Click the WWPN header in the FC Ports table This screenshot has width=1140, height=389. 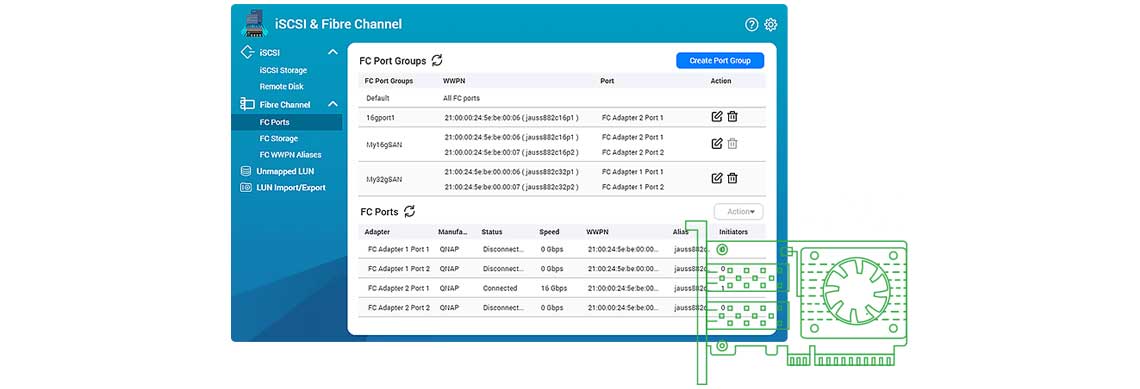coord(597,232)
